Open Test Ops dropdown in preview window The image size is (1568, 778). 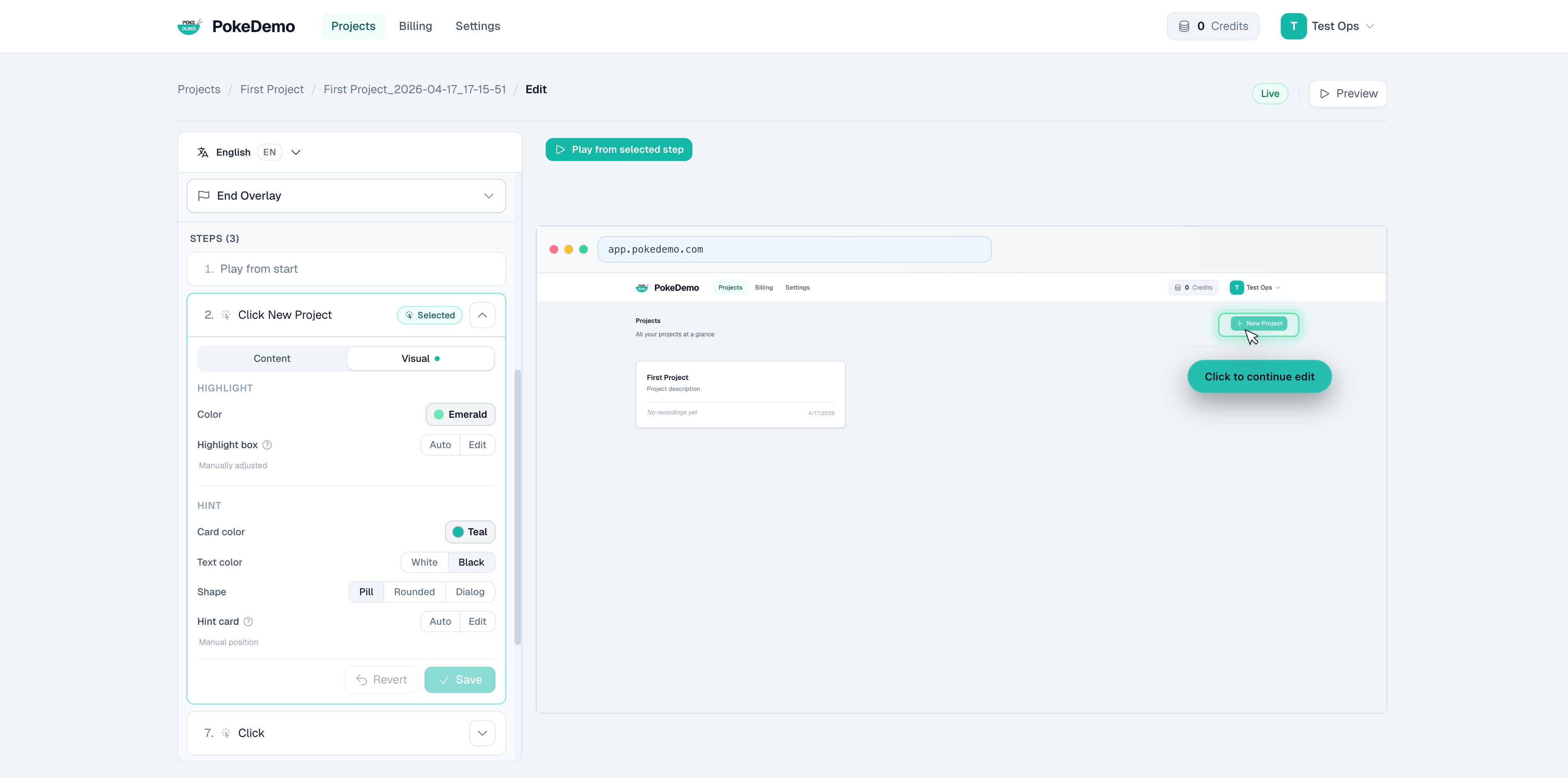(1255, 288)
